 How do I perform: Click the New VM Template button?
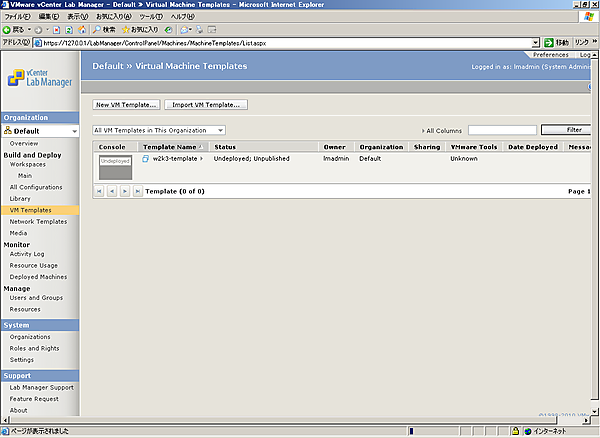125,104
